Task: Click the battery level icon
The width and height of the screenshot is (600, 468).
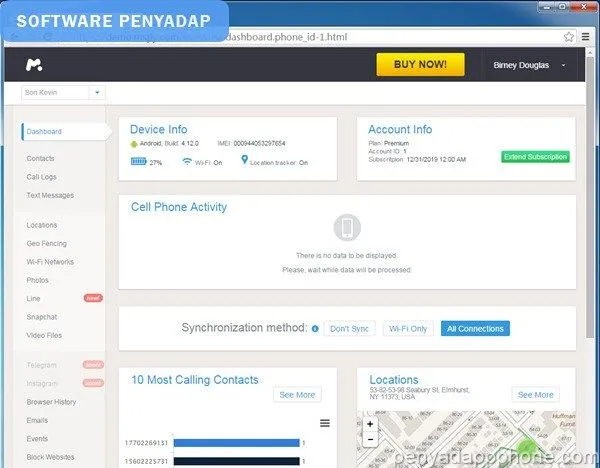Action: click(x=139, y=161)
